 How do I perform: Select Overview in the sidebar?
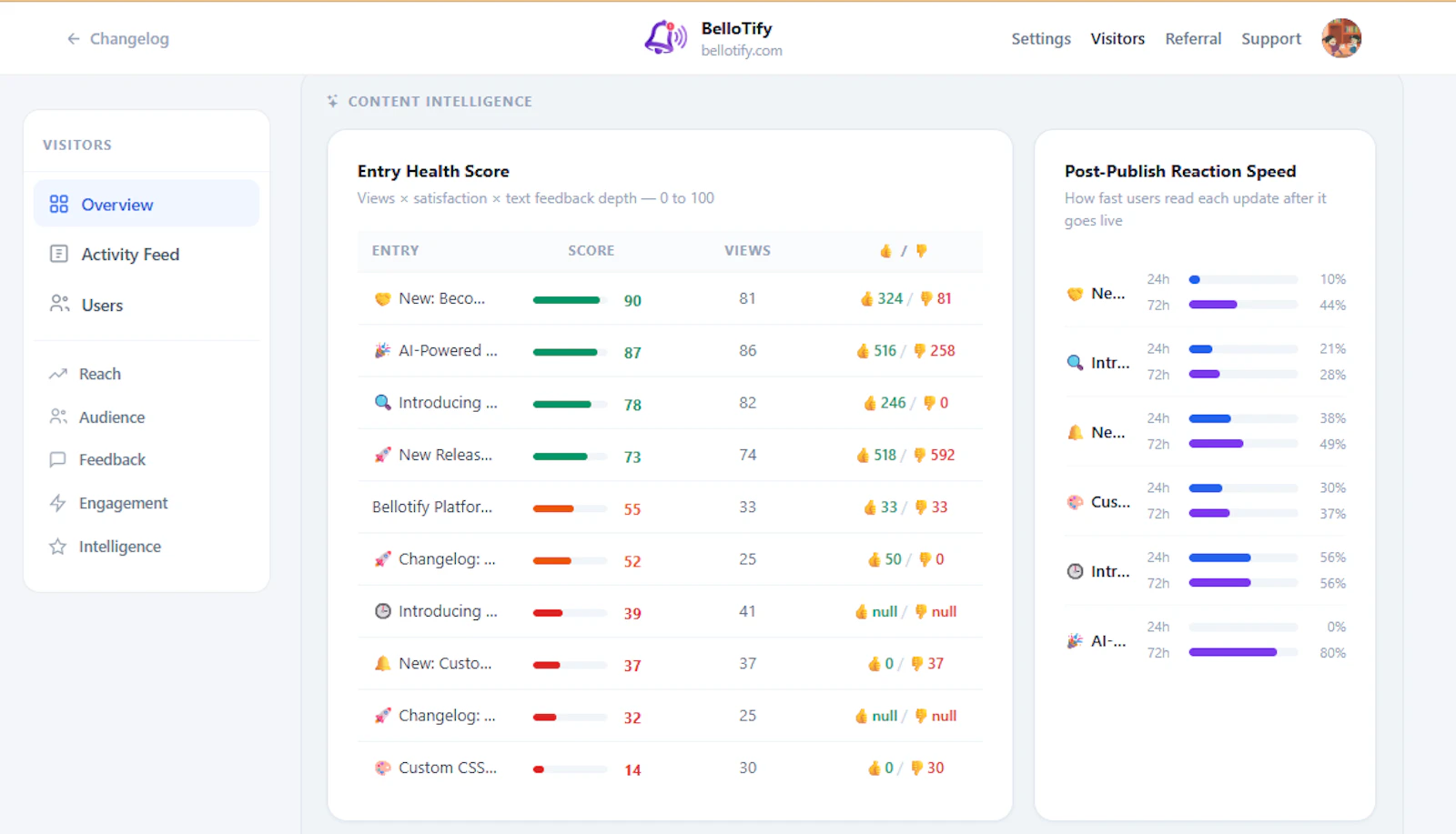[x=147, y=204]
